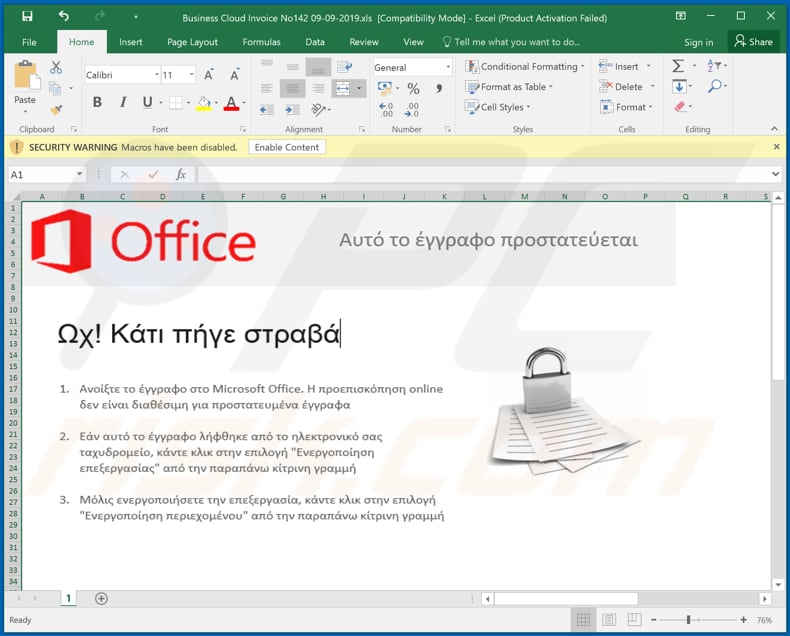
Task: Click the Wrap Text icon
Action: [345, 67]
